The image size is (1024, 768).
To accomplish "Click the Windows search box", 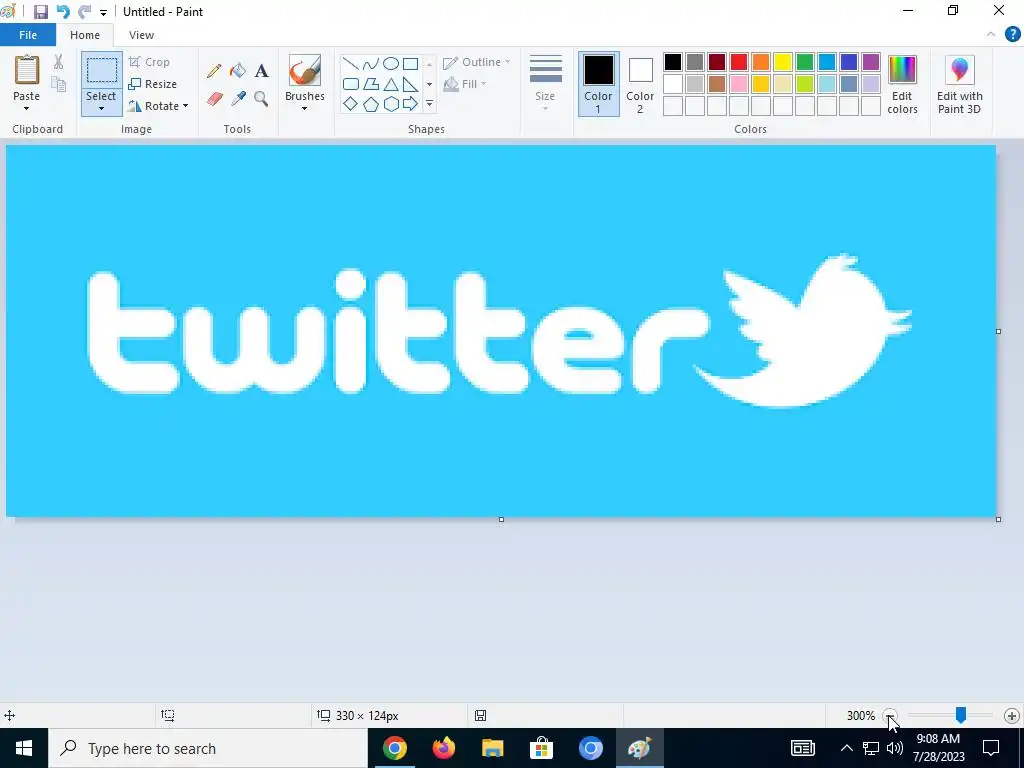I will coord(208,748).
